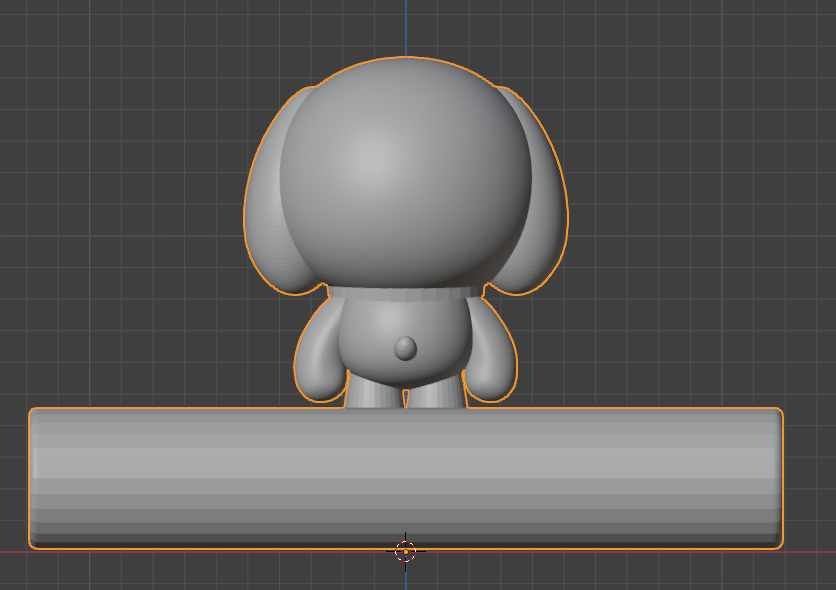Click the small round tail on the body
Image resolution: width=836 pixels, height=590 pixels.
[x=405, y=348]
